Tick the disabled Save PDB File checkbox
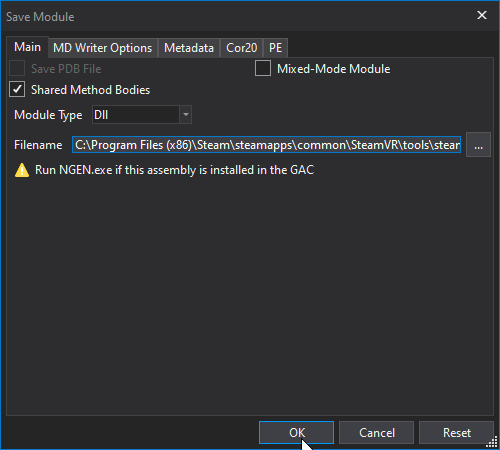Viewport: 500px width, 450px height. click(17, 68)
